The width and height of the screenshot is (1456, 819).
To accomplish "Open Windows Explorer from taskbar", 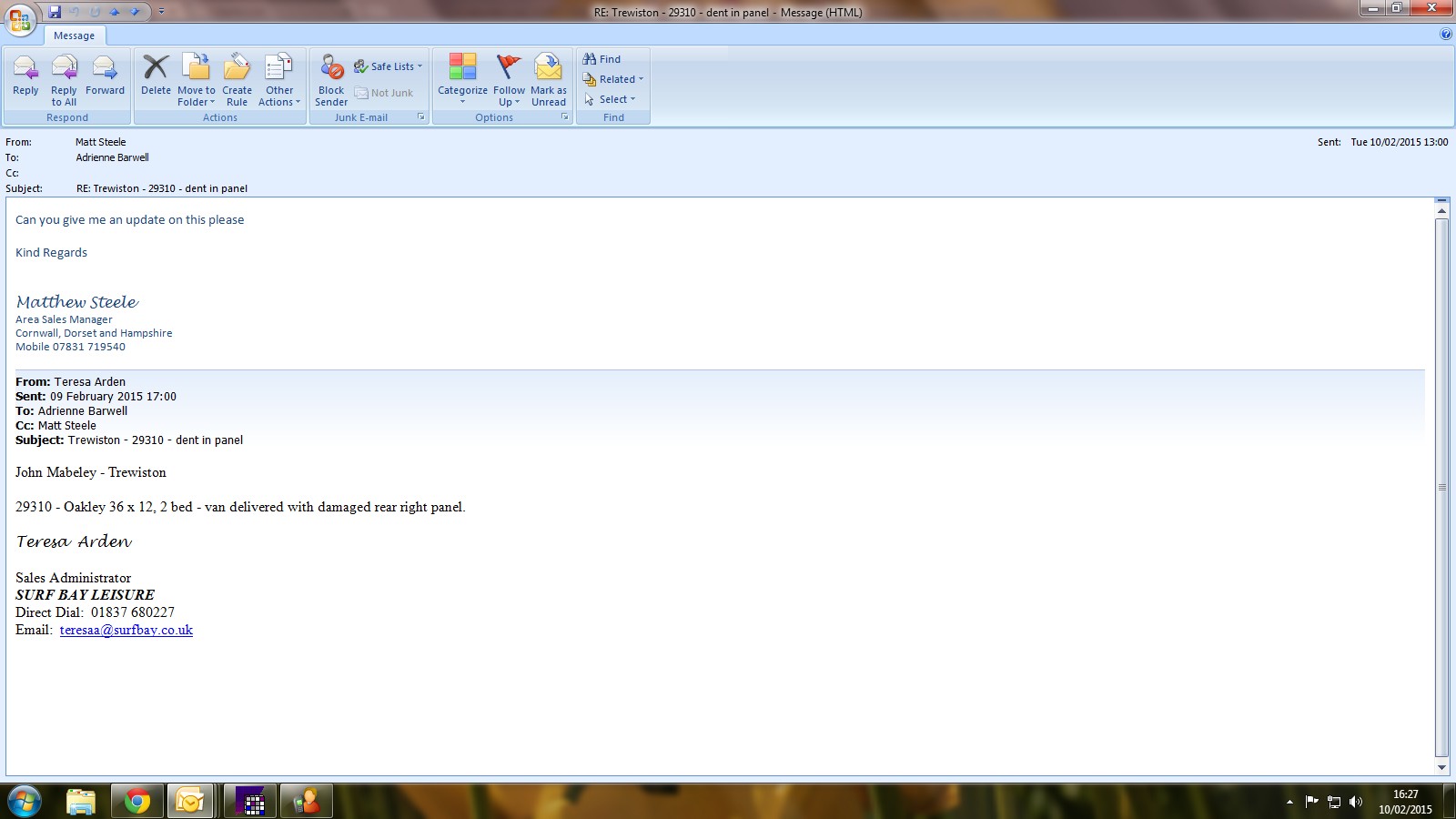I will 81,801.
